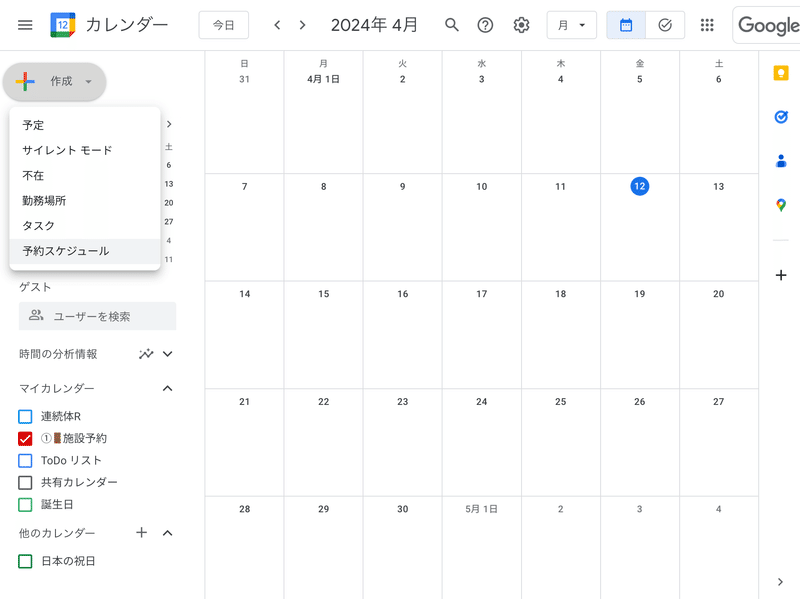Select 予約スケジュール menu item
This screenshot has height=599, width=800.
[85, 251]
